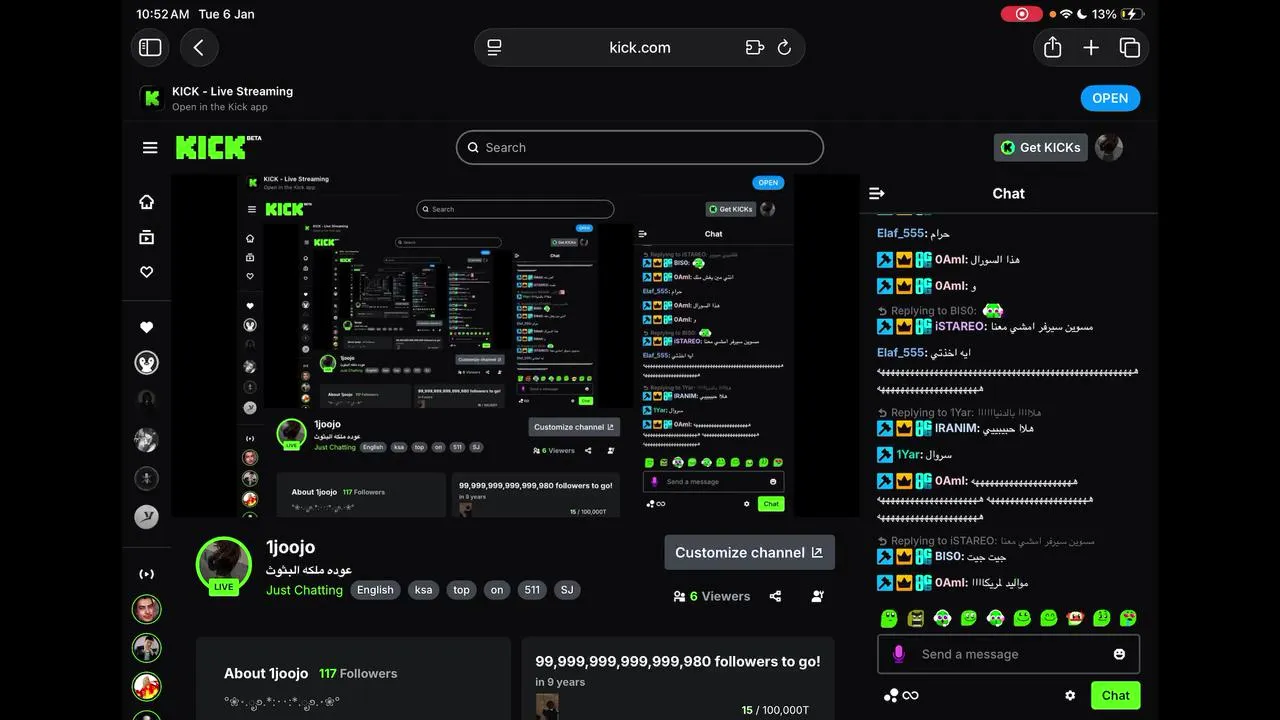The height and width of the screenshot is (720, 1280).
Task: Select the ksa tag
Action: point(424,590)
